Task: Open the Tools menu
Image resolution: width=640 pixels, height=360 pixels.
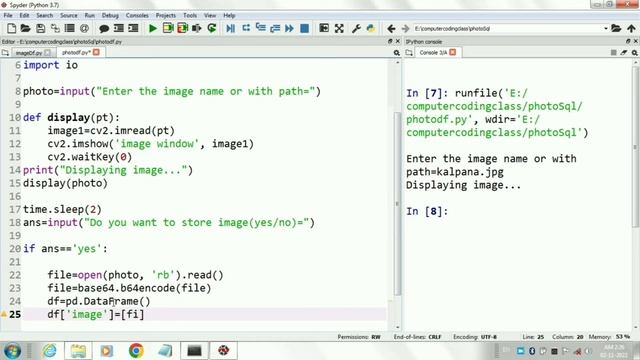Action: (x=190, y=16)
